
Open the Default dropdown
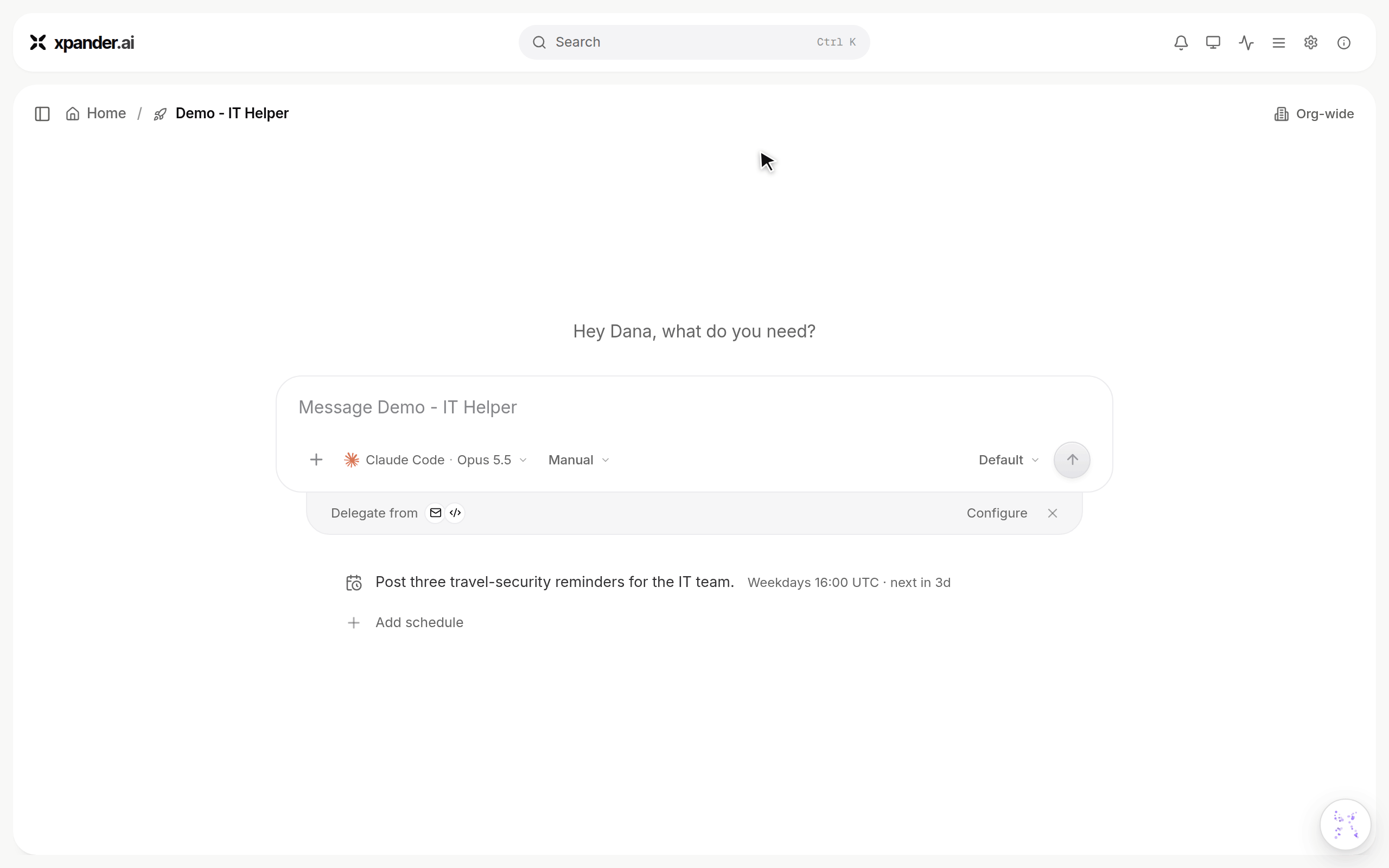point(1009,460)
